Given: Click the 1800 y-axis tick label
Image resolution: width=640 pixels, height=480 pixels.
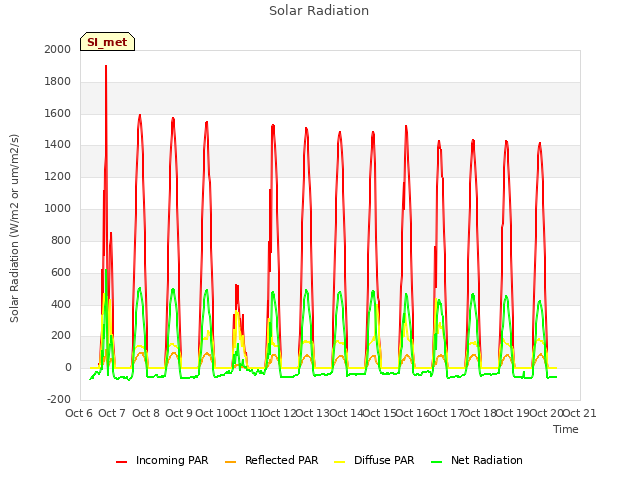Looking at the screenshot, I should point(58,82).
